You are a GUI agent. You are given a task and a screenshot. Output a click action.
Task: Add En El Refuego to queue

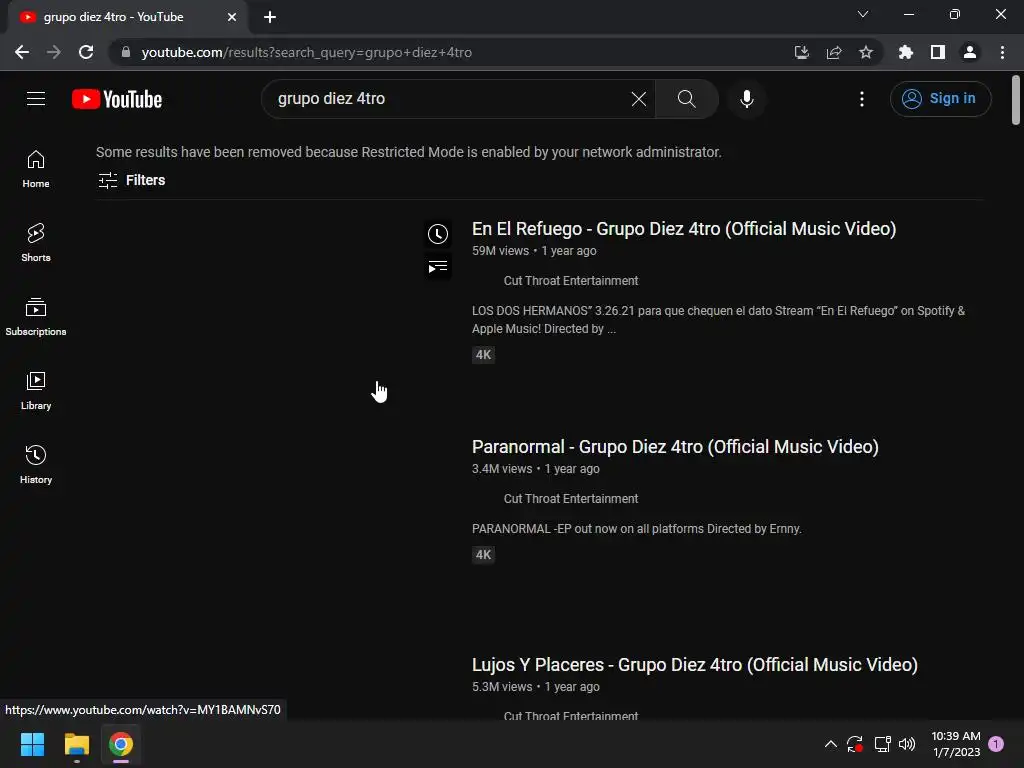pyautogui.click(x=438, y=266)
